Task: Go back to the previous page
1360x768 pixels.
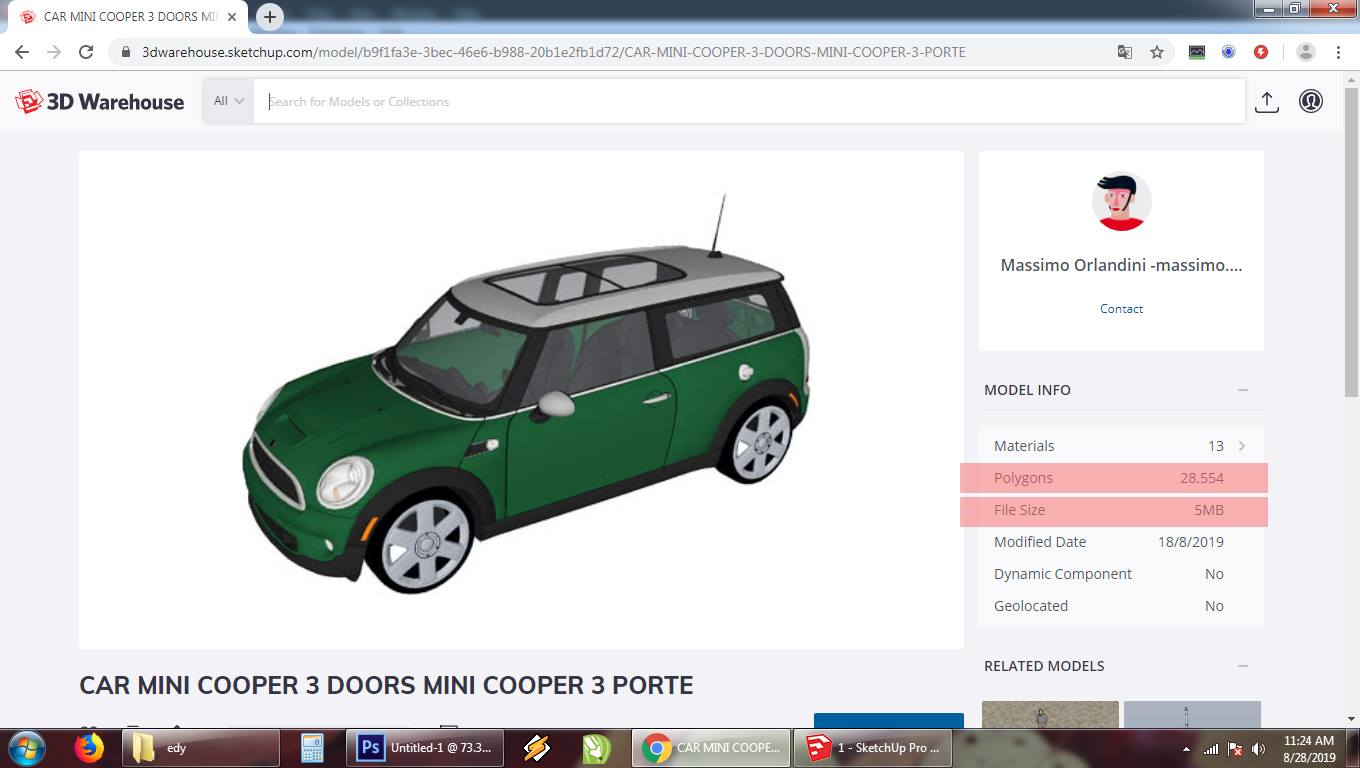Action: tap(22, 52)
